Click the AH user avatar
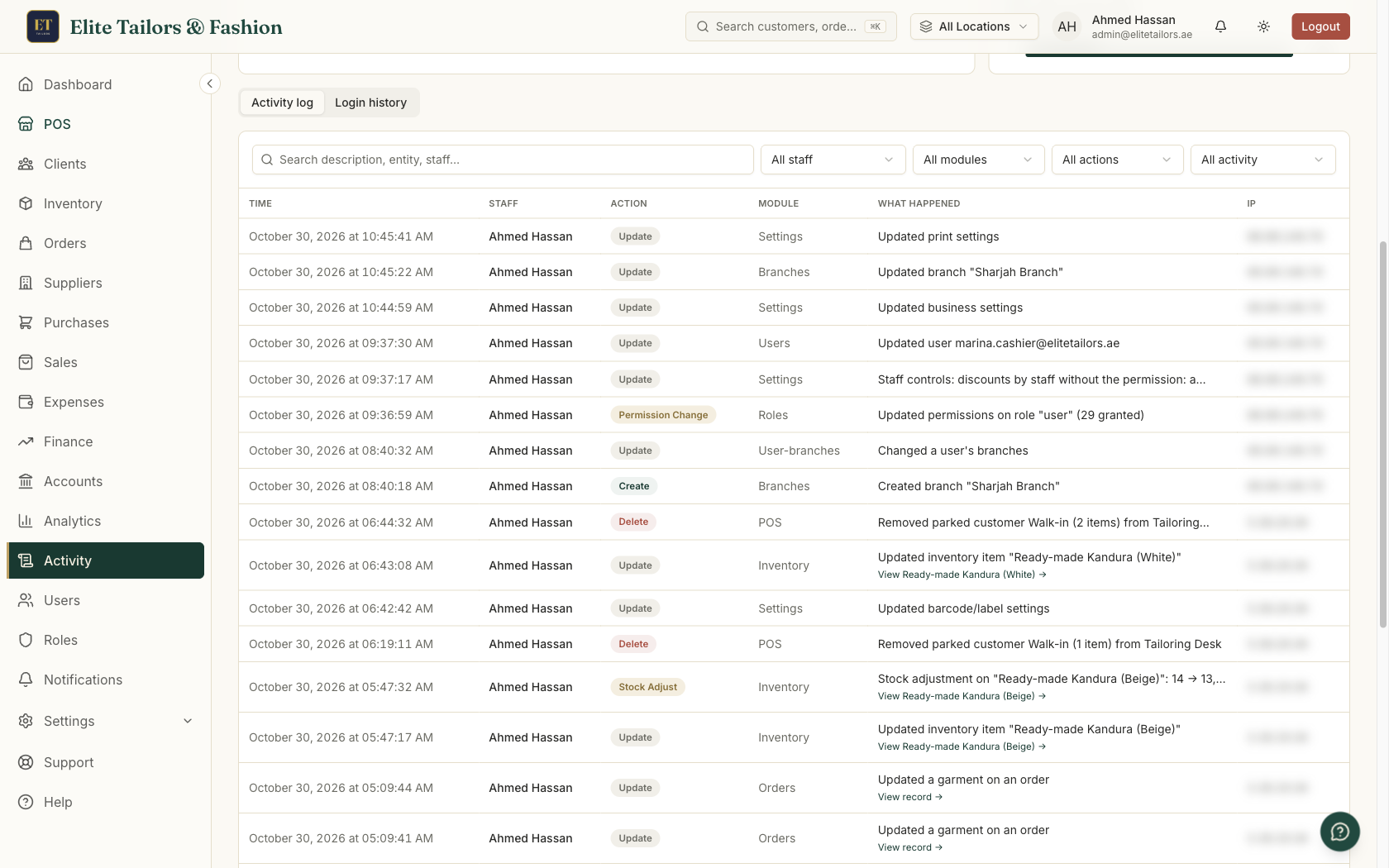The width and height of the screenshot is (1389, 868). tap(1067, 26)
